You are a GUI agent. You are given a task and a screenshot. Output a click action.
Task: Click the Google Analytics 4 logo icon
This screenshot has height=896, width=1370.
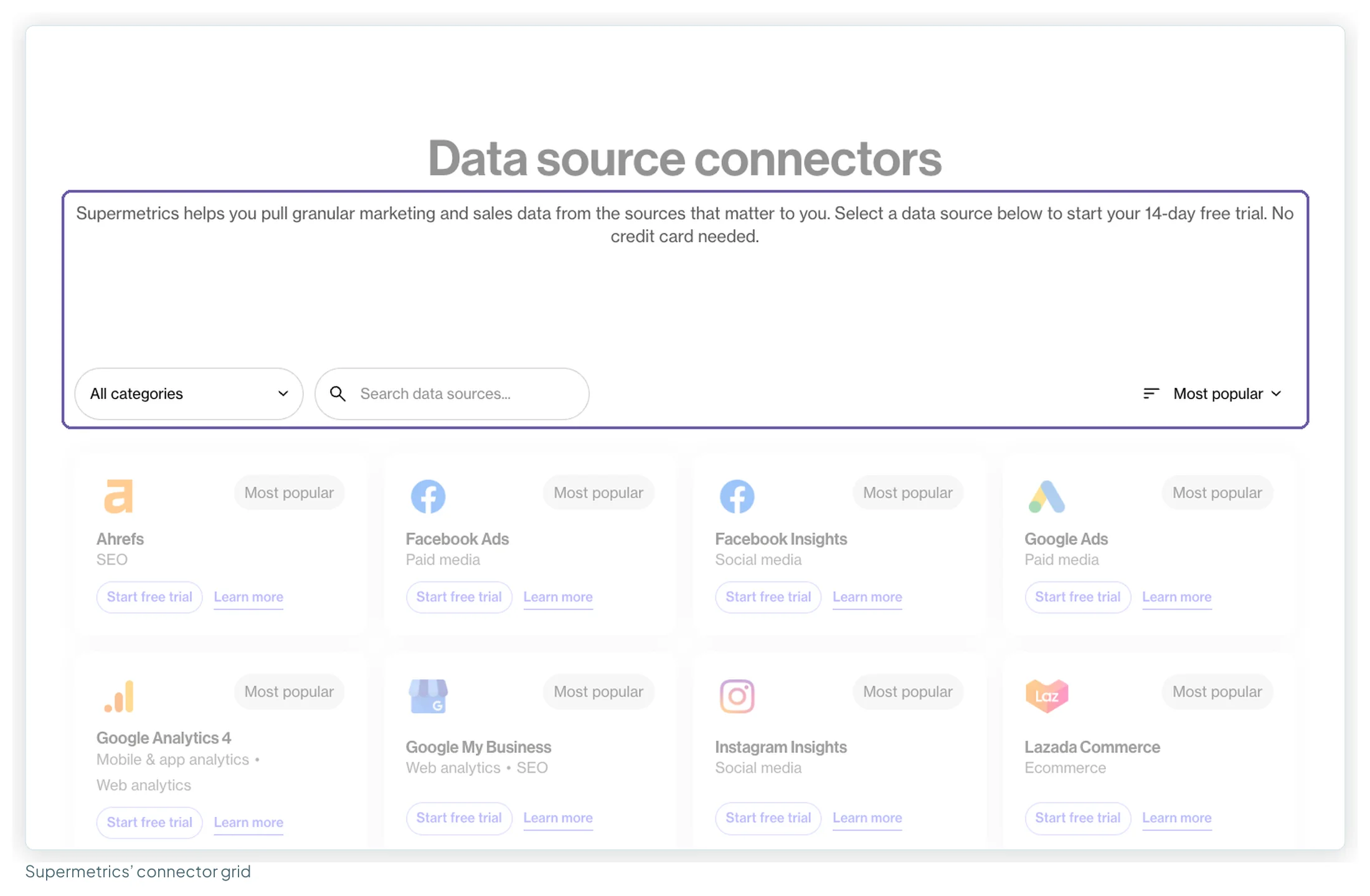click(119, 696)
